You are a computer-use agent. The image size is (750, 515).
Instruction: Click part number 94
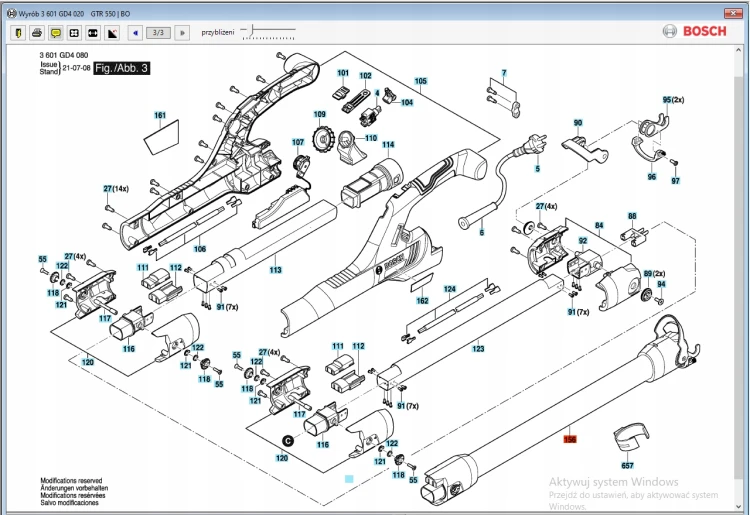click(x=661, y=284)
